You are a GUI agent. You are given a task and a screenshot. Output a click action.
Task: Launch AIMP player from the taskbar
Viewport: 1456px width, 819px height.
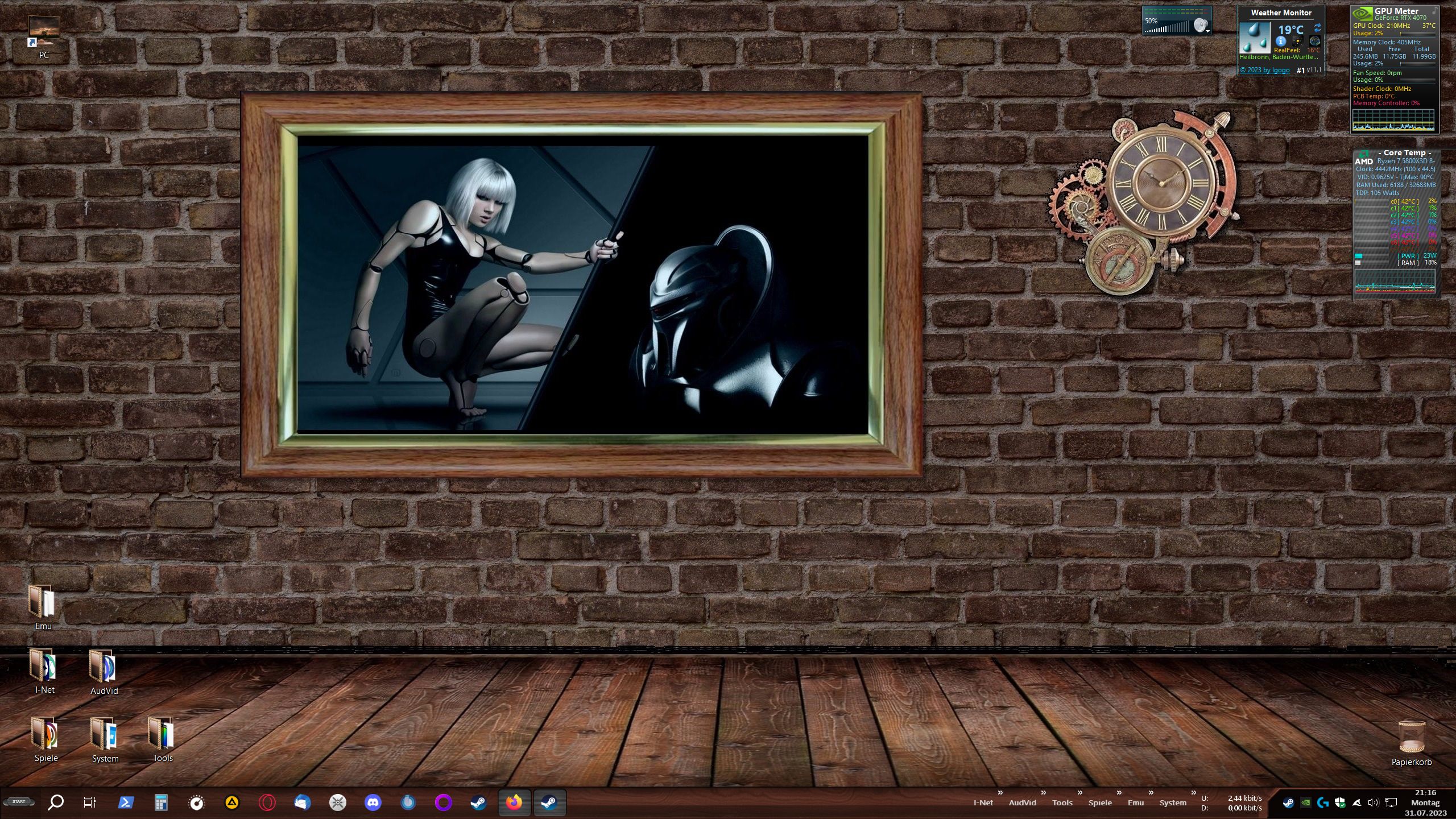[x=231, y=803]
